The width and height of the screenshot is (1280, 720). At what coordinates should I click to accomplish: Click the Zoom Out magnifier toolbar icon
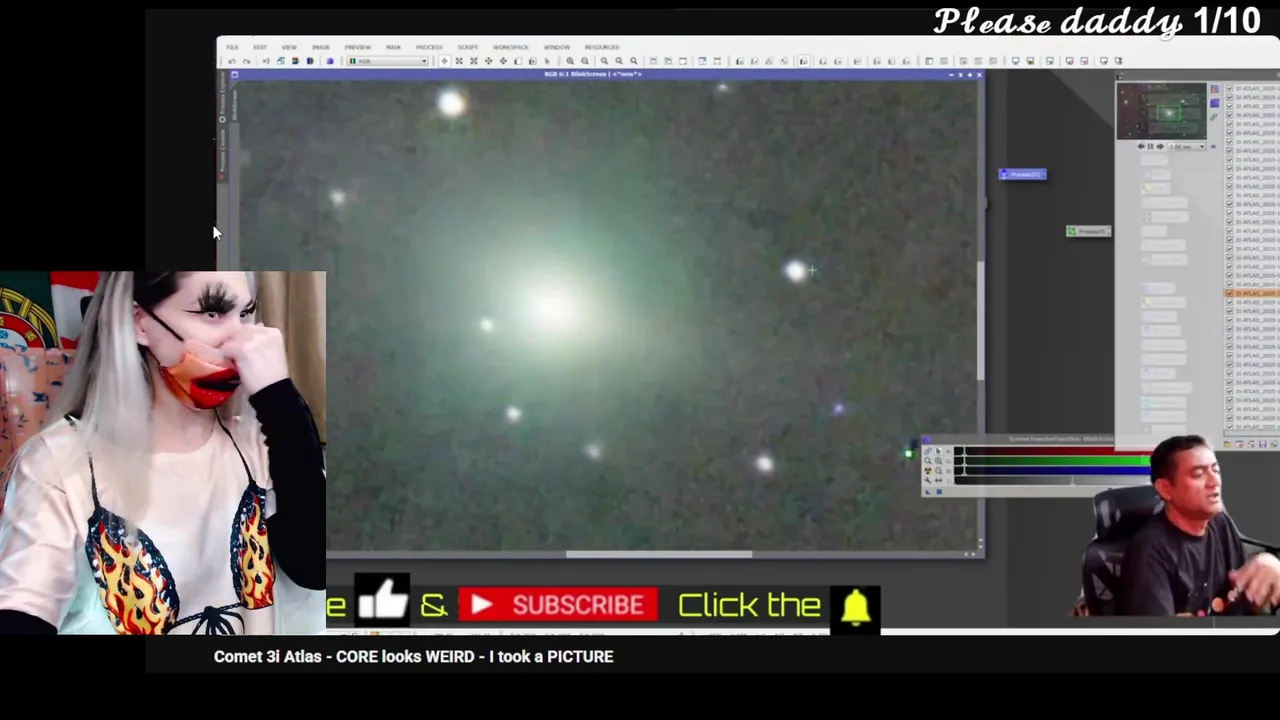(x=584, y=61)
